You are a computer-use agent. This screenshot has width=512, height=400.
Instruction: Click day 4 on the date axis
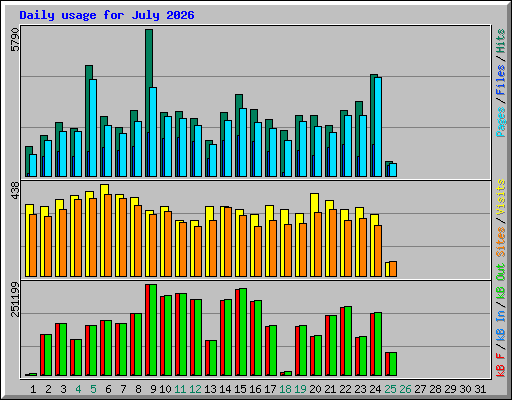[x=78, y=389]
